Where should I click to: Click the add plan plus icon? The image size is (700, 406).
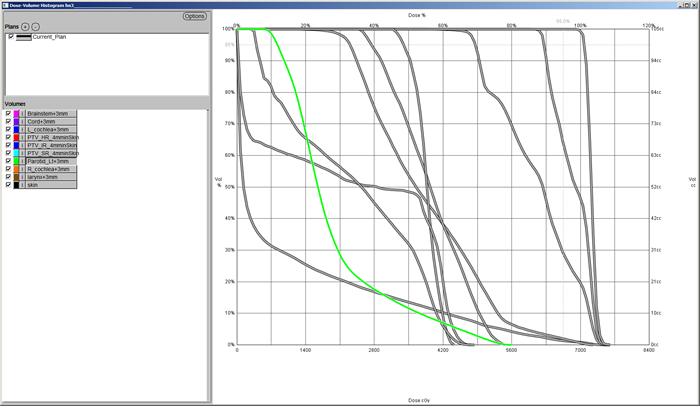[27, 26]
